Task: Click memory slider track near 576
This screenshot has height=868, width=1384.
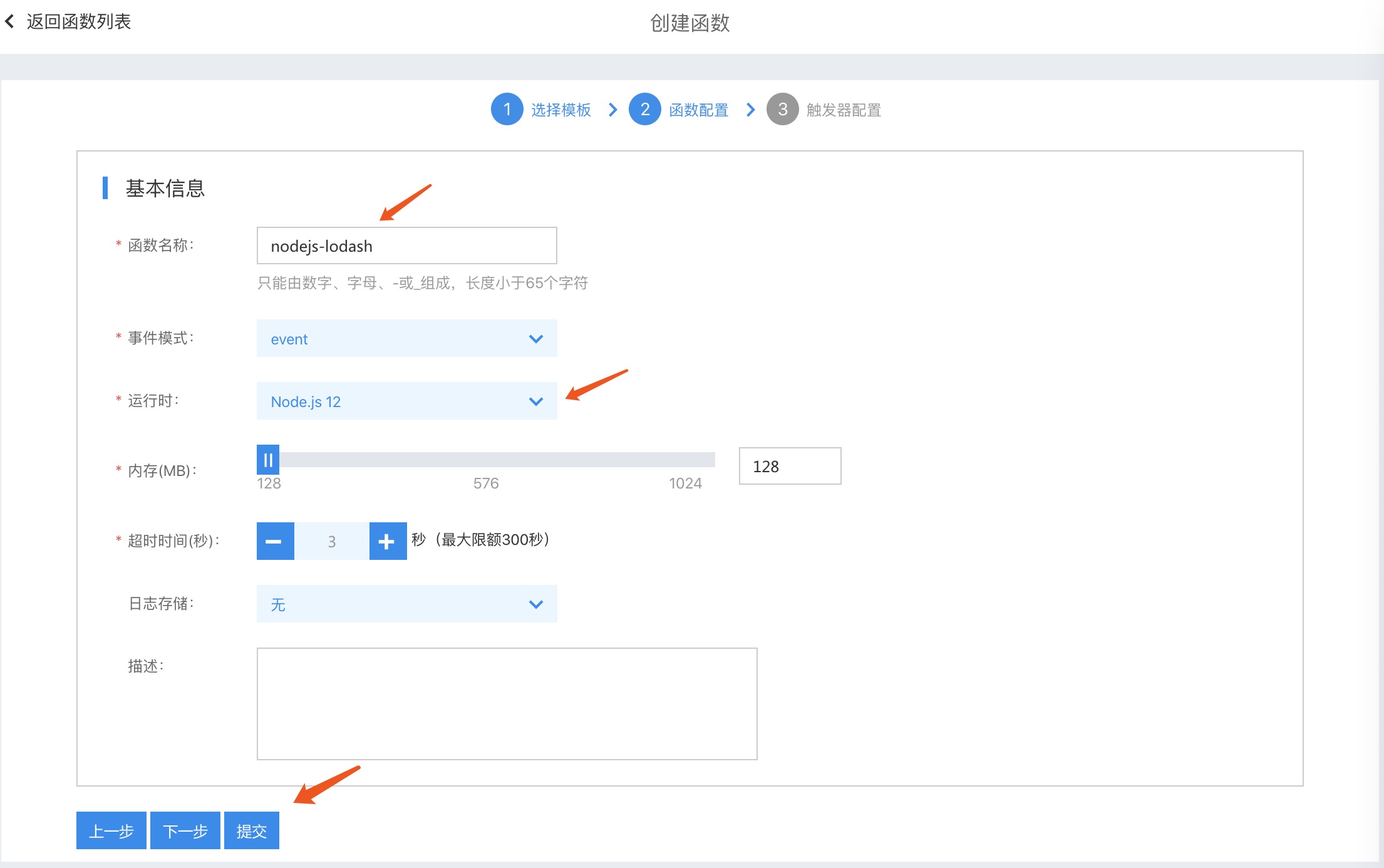Action: coord(486,460)
